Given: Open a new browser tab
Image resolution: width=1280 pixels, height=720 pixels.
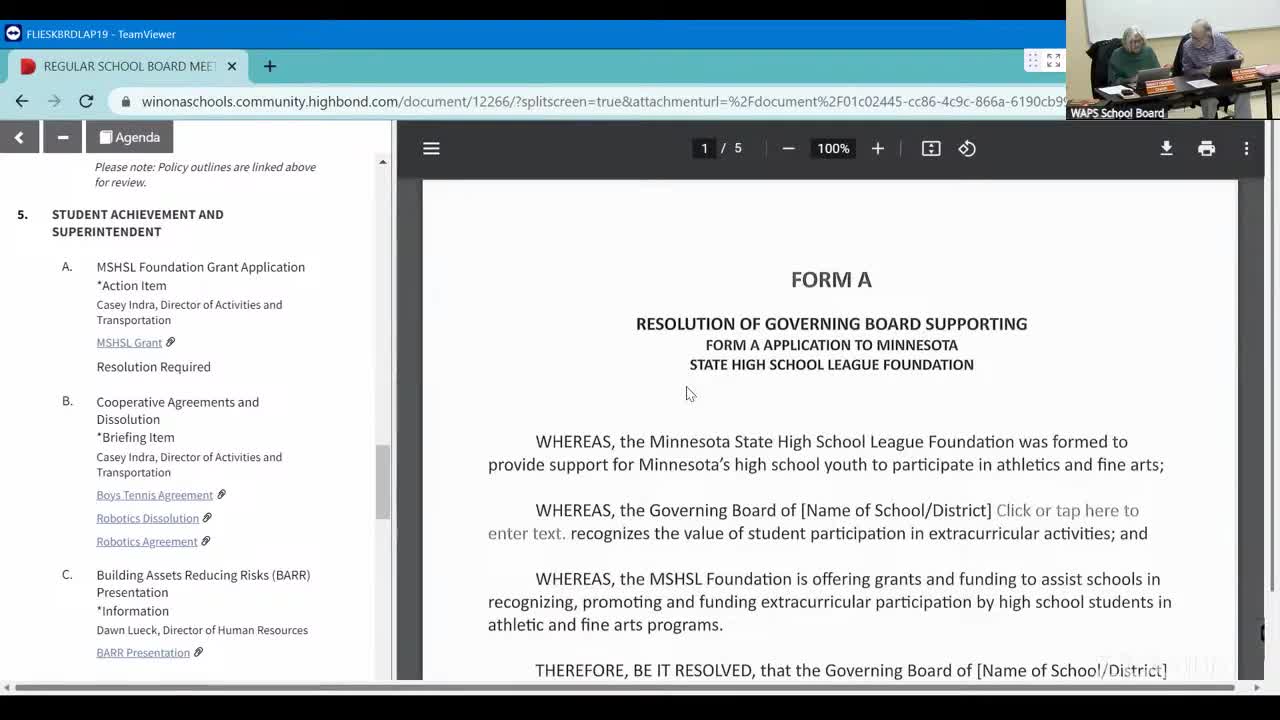Looking at the screenshot, I should (269, 66).
